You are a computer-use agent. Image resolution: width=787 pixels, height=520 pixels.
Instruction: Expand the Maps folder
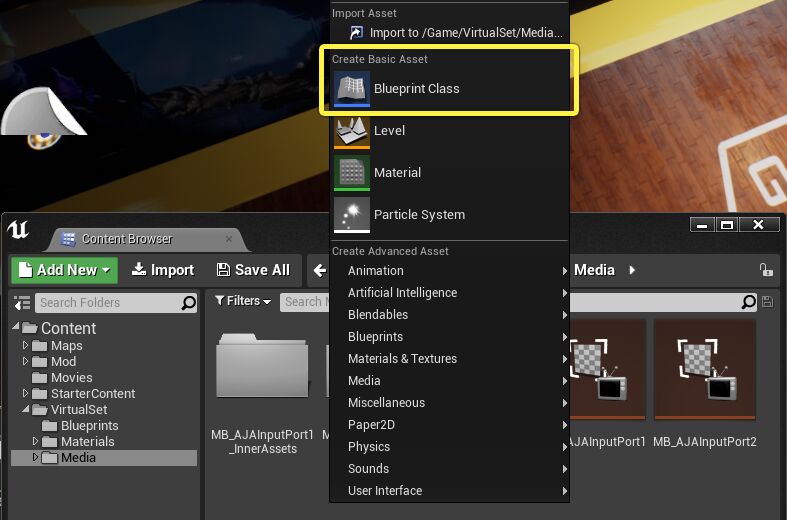coord(25,345)
